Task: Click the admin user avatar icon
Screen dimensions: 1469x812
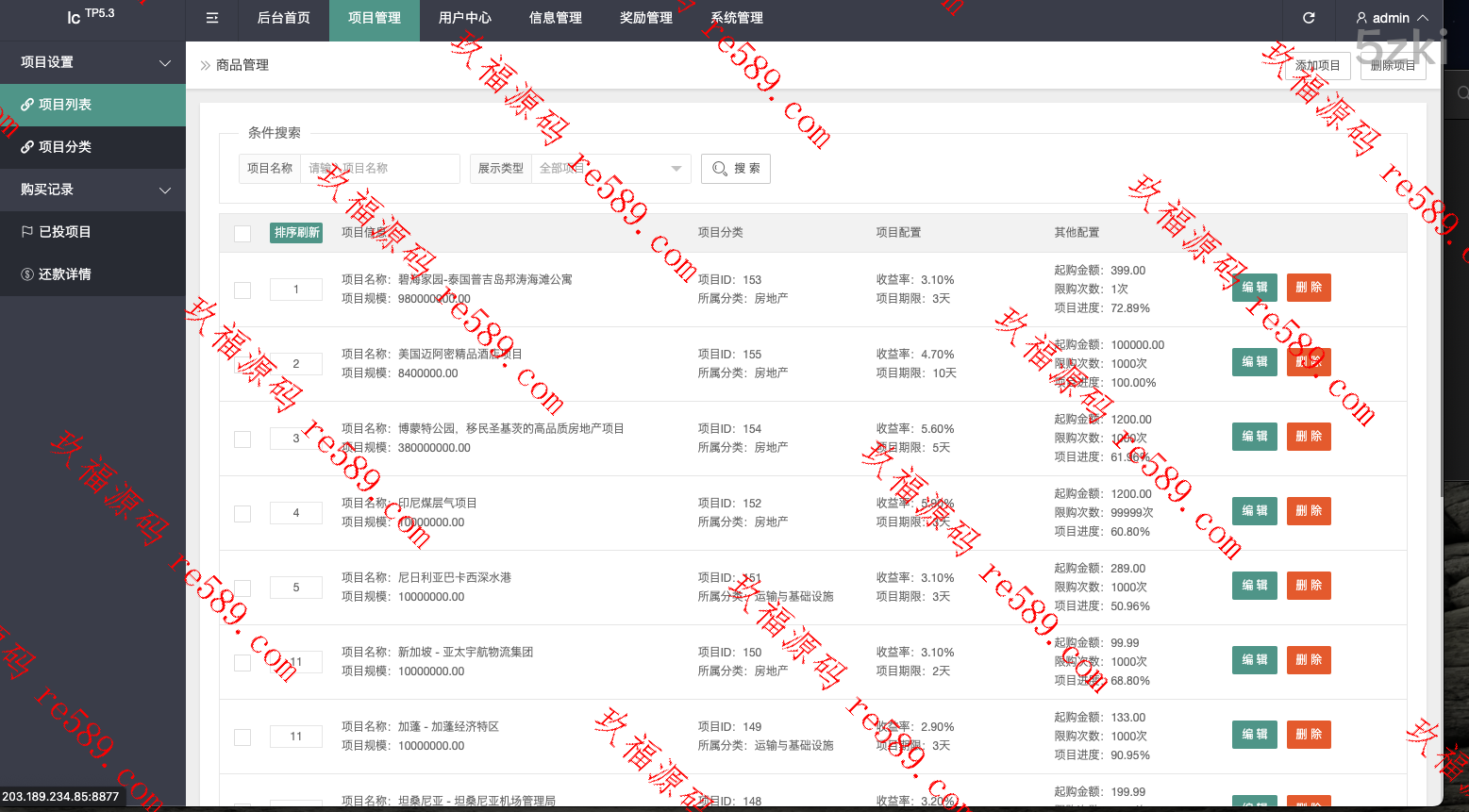Action: (1361, 18)
